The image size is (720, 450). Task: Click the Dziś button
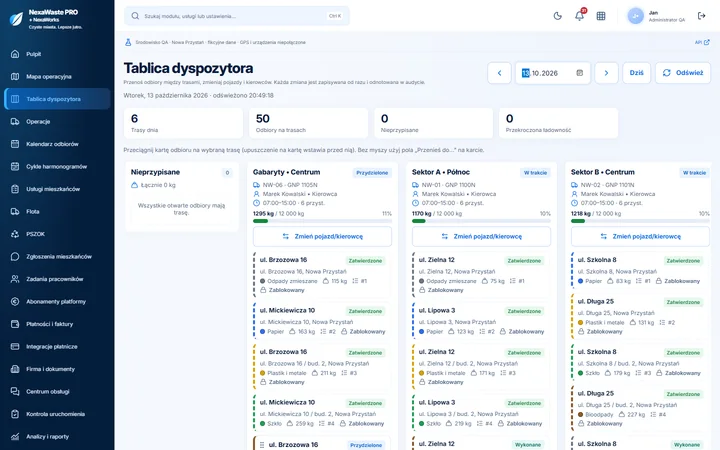636,73
